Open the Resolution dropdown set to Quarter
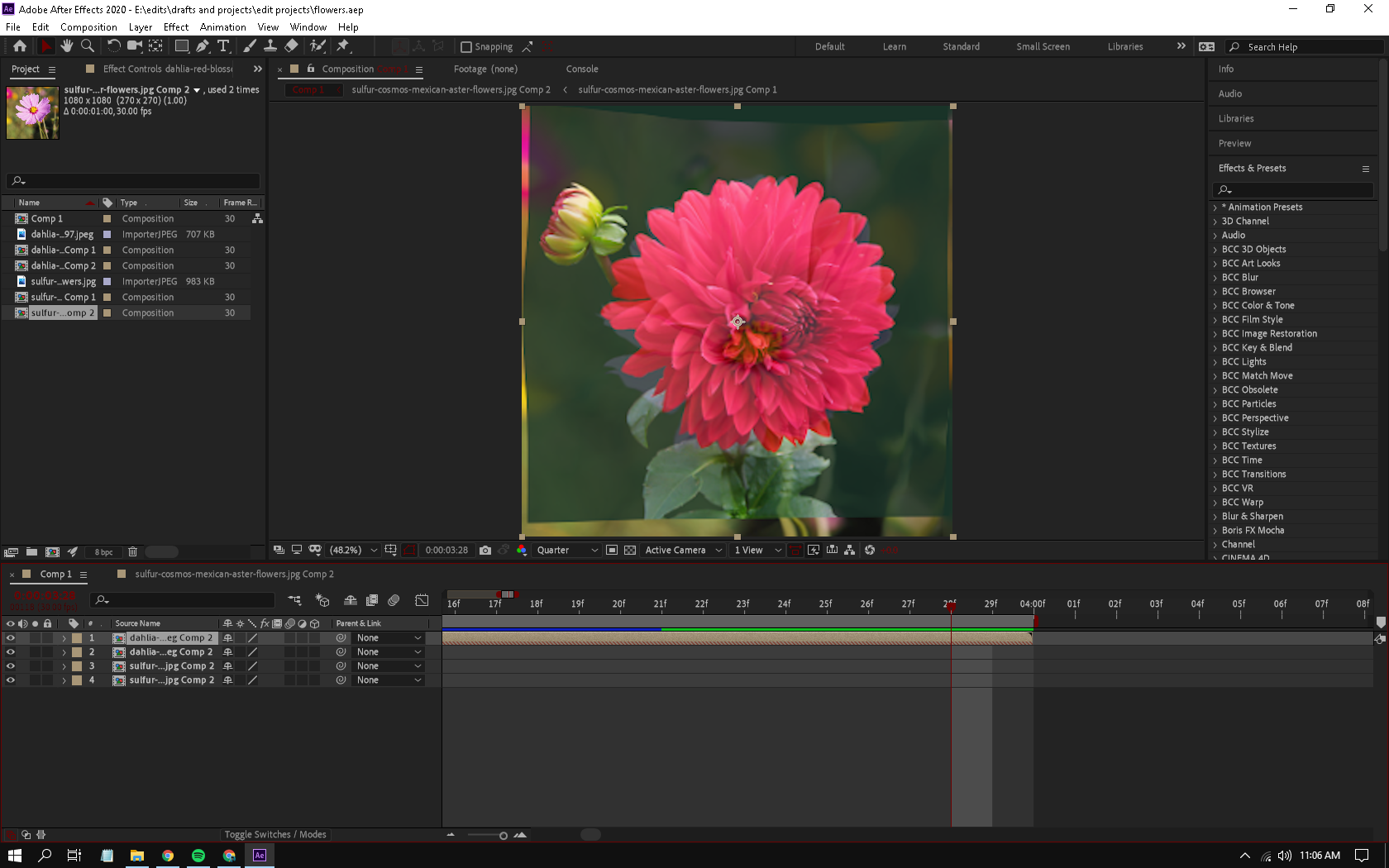This screenshot has height=868, width=1389. click(x=565, y=550)
